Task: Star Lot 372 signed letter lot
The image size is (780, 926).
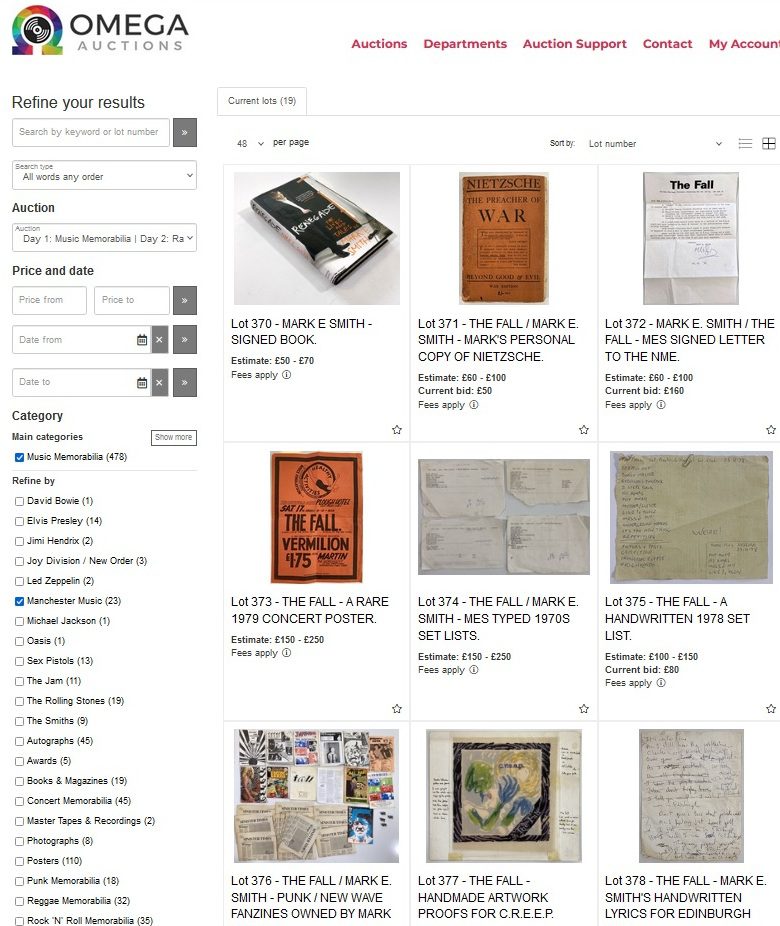Action: pos(771,430)
